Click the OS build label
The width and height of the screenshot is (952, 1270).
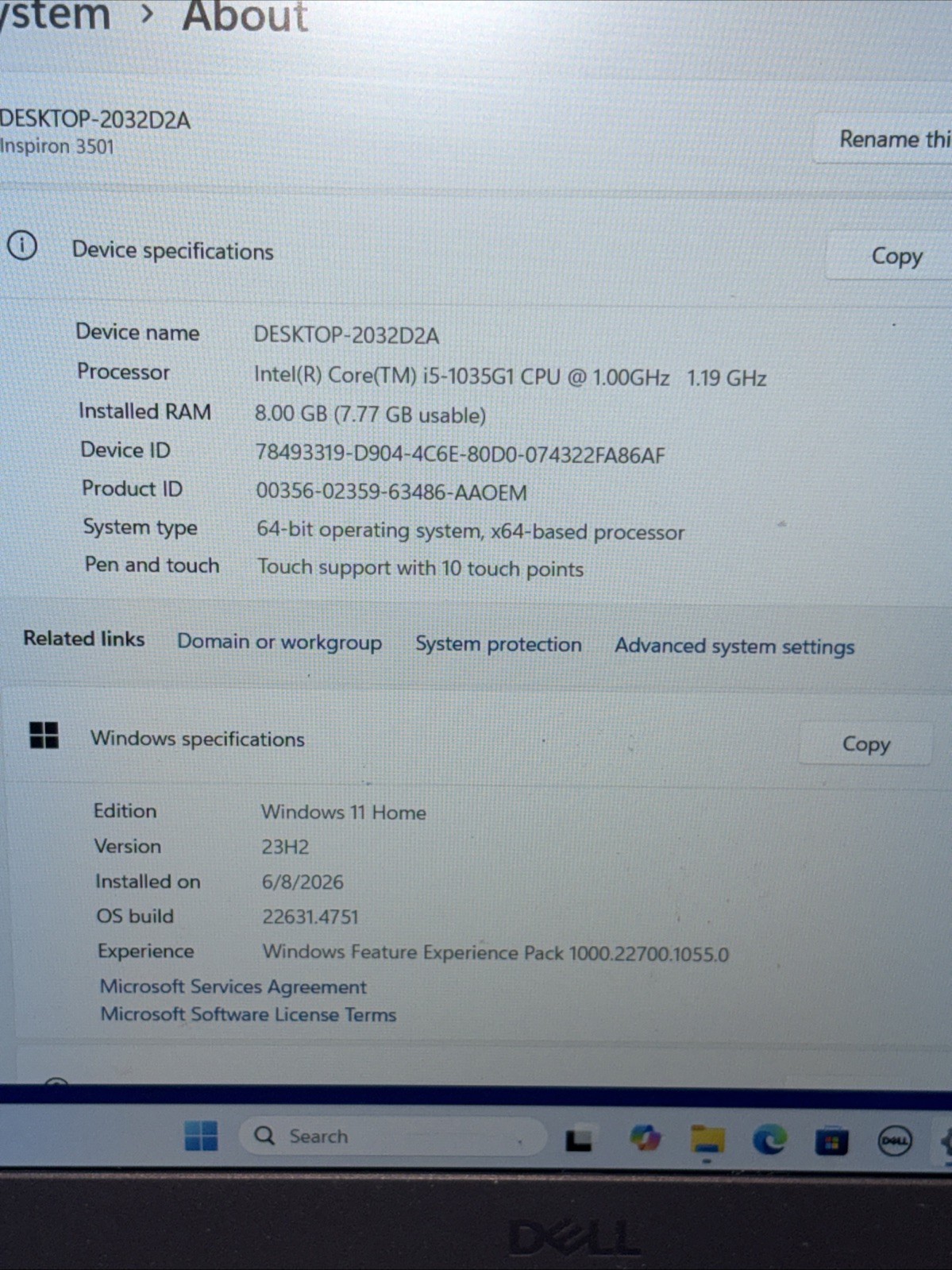[135, 916]
